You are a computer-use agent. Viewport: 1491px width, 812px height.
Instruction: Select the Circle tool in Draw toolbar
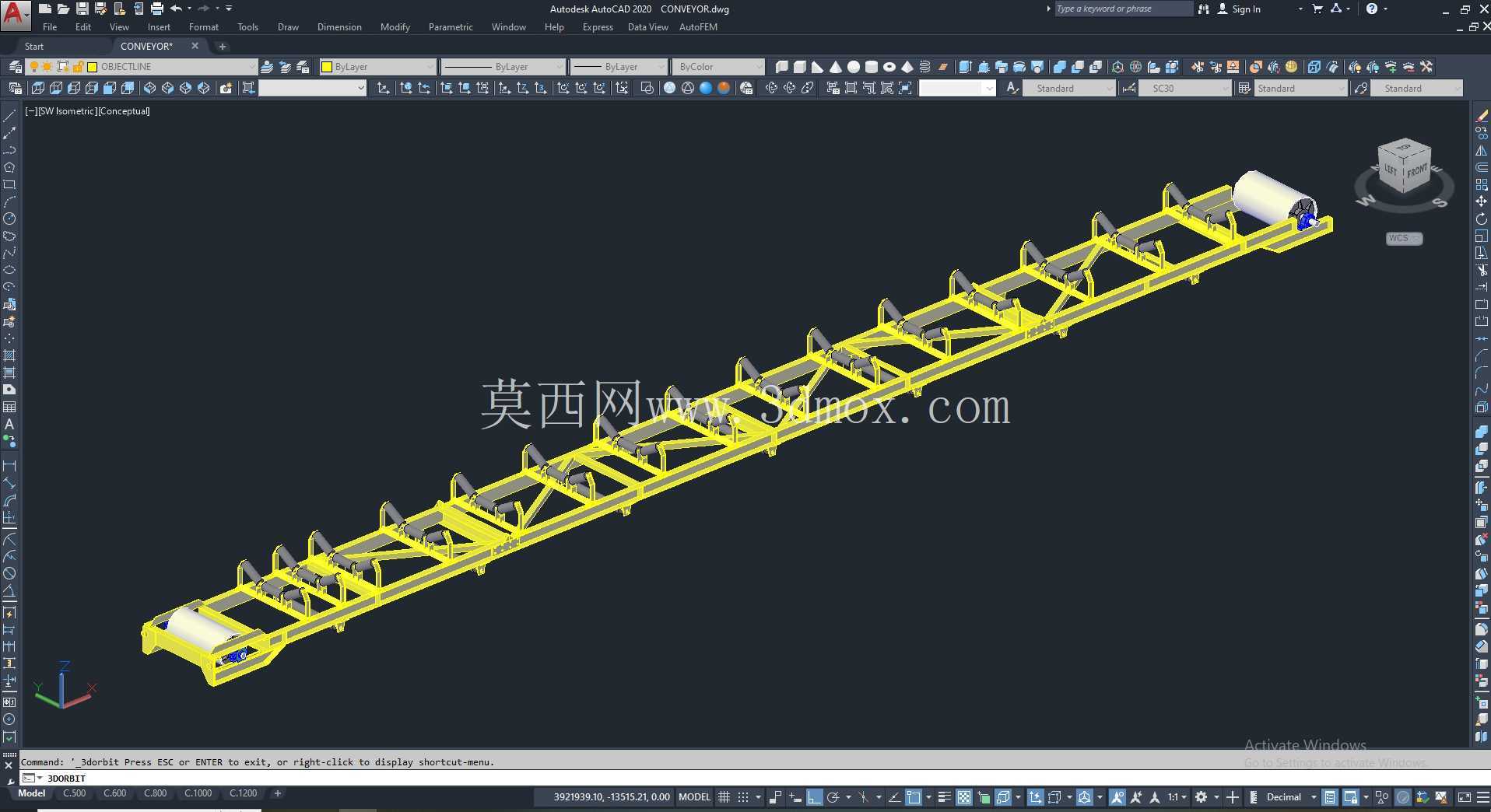9,219
